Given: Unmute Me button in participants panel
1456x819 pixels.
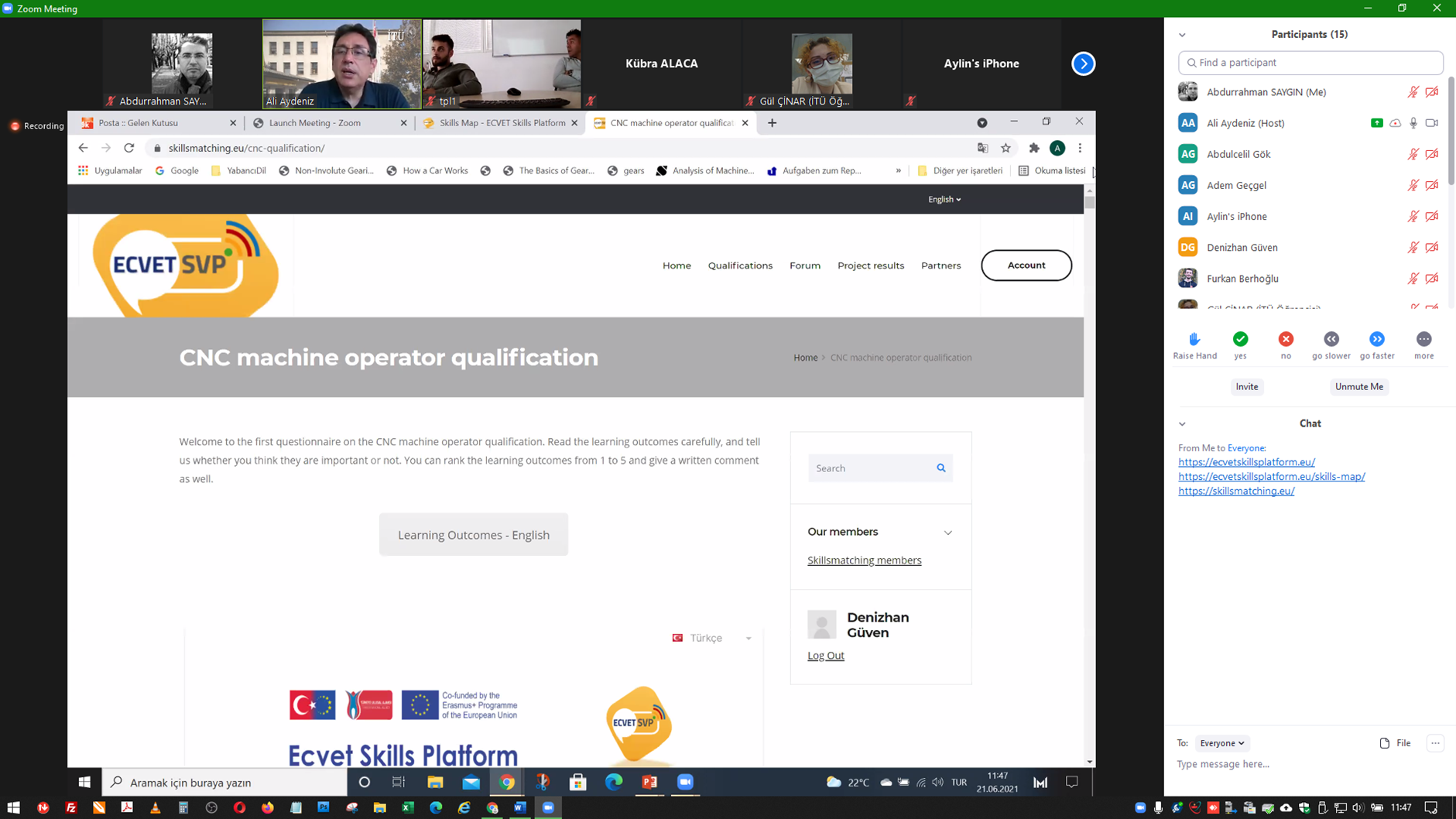Looking at the screenshot, I should [x=1358, y=387].
